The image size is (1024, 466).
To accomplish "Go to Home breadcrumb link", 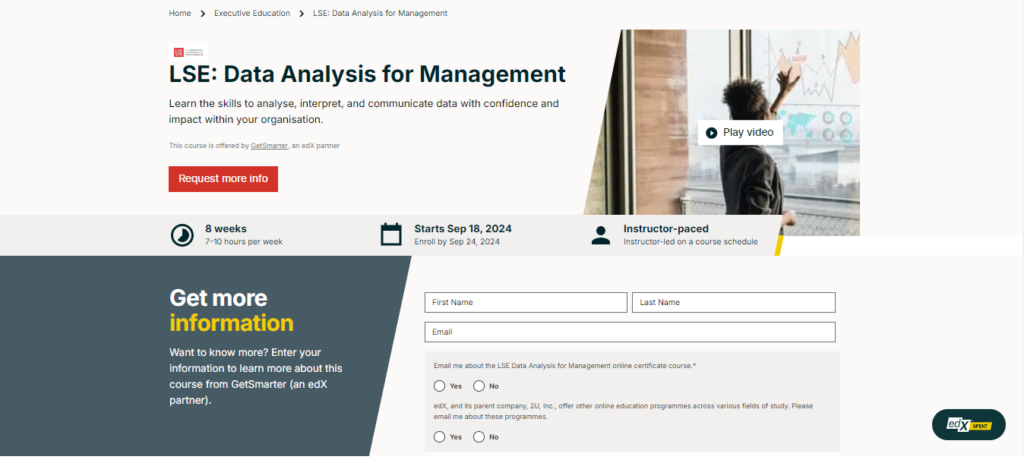I will pos(180,13).
